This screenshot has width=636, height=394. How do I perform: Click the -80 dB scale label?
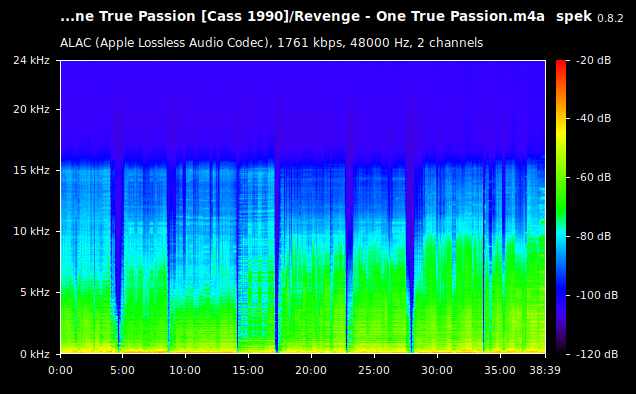pyautogui.click(x=593, y=236)
